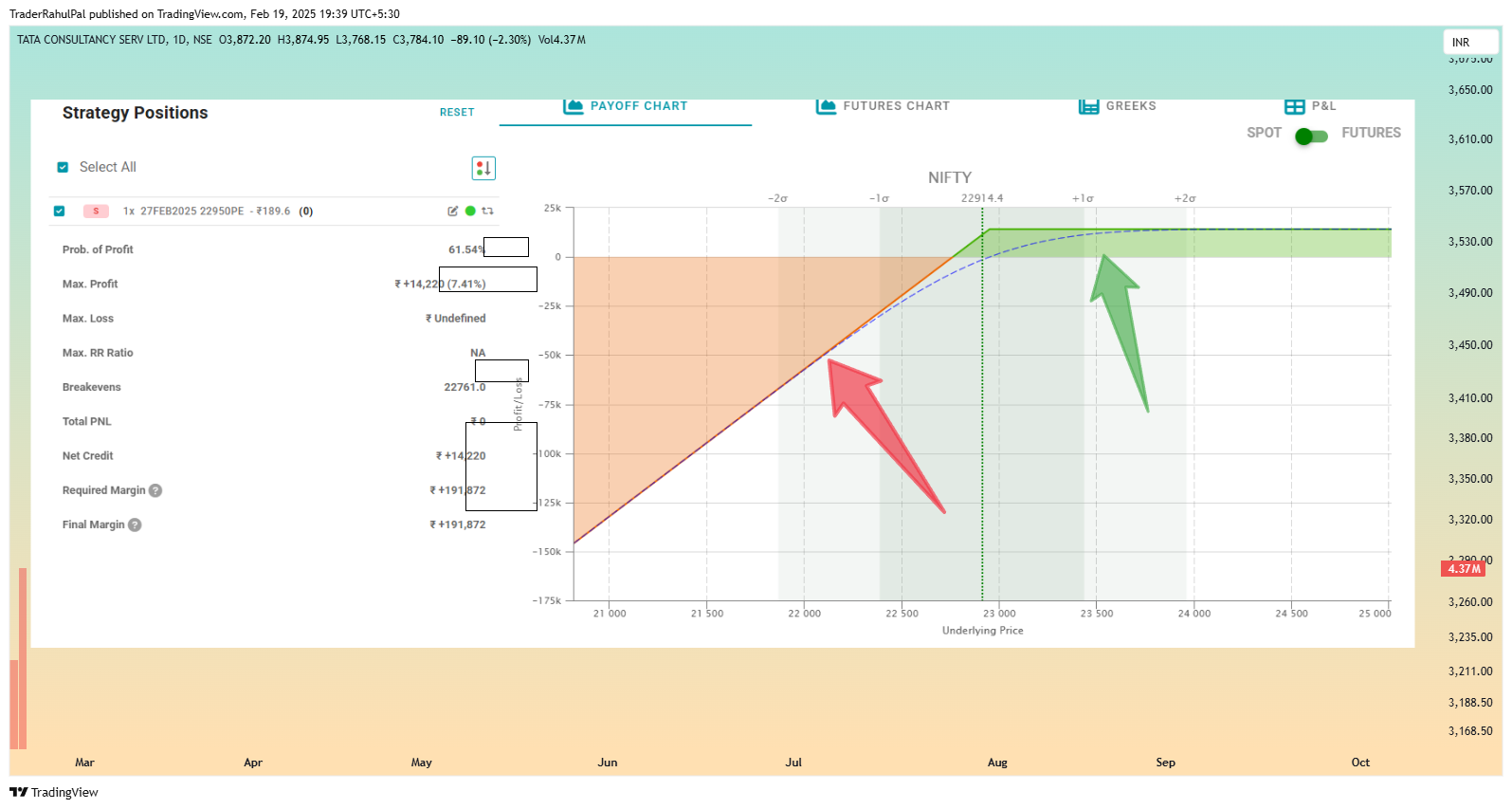Open the Payoff Chart tab
This screenshot has width=1512, height=809.
point(626,106)
